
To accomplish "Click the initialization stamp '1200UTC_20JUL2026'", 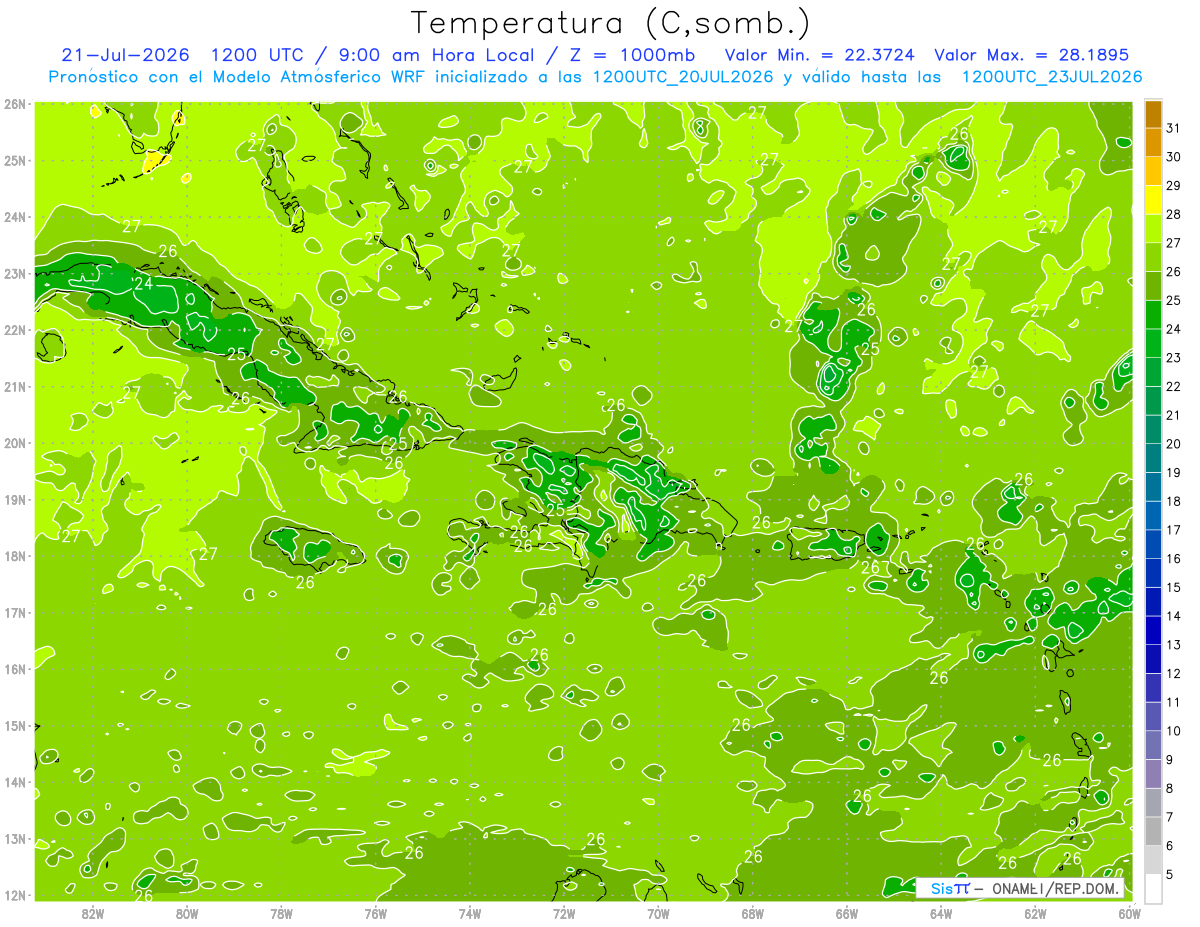I will pyautogui.click(x=683, y=77).
